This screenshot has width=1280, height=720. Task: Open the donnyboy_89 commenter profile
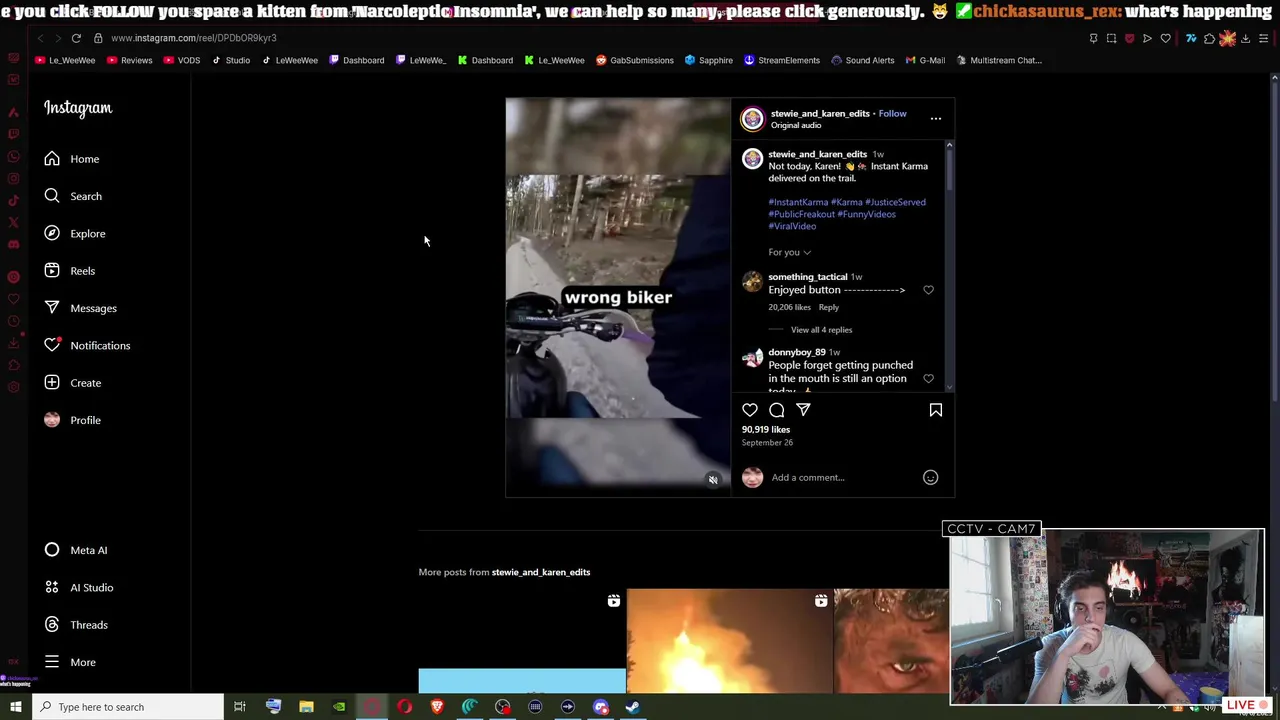tap(796, 352)
